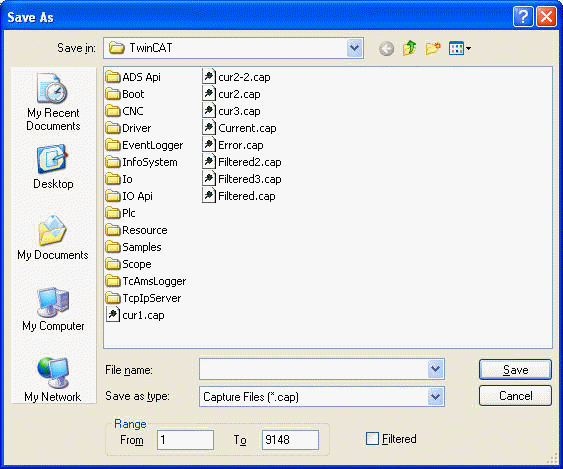Select the Driver folder

pyautogui.click(x=129, y=128)
